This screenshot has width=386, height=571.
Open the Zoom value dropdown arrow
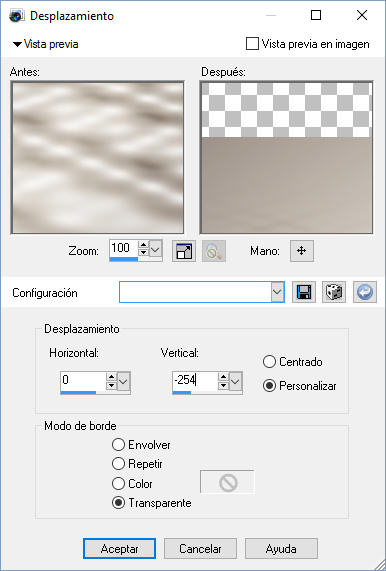(x=155, y=249)
